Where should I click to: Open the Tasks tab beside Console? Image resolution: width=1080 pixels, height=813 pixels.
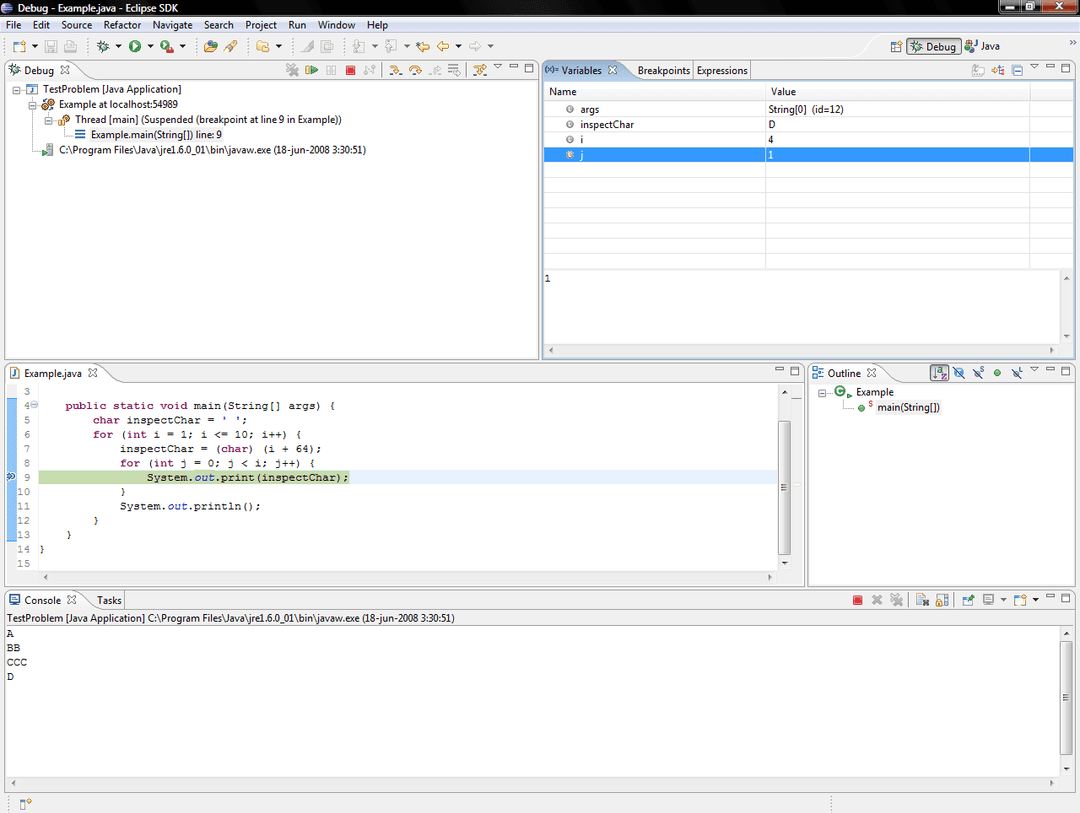click(x=109, y=600)
